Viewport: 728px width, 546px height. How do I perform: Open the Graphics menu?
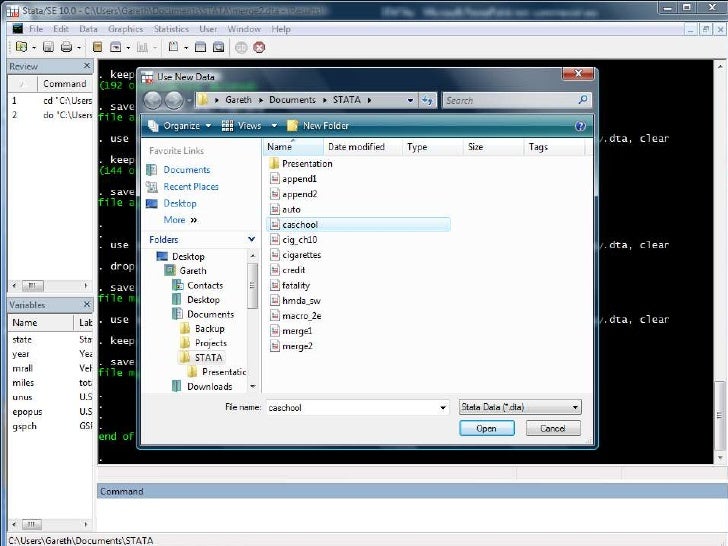click(x=125, y=29)
